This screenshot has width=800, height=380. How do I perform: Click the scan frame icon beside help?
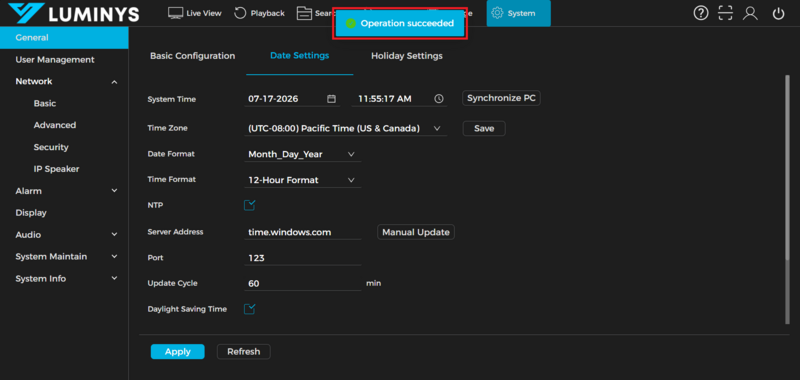click(x=725, y=13)
